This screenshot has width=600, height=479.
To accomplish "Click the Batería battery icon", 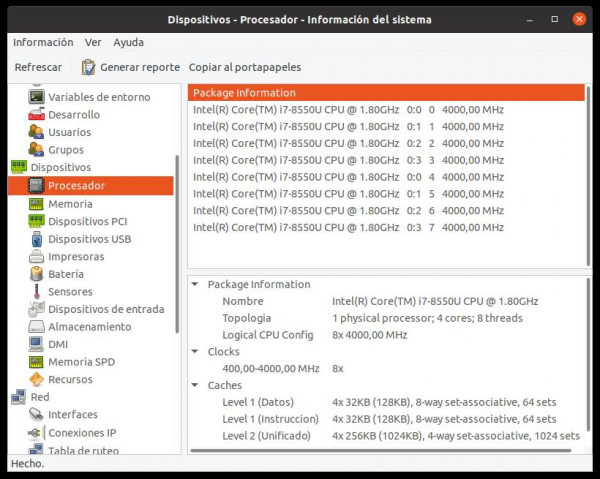I will click(x=36, y=274).
